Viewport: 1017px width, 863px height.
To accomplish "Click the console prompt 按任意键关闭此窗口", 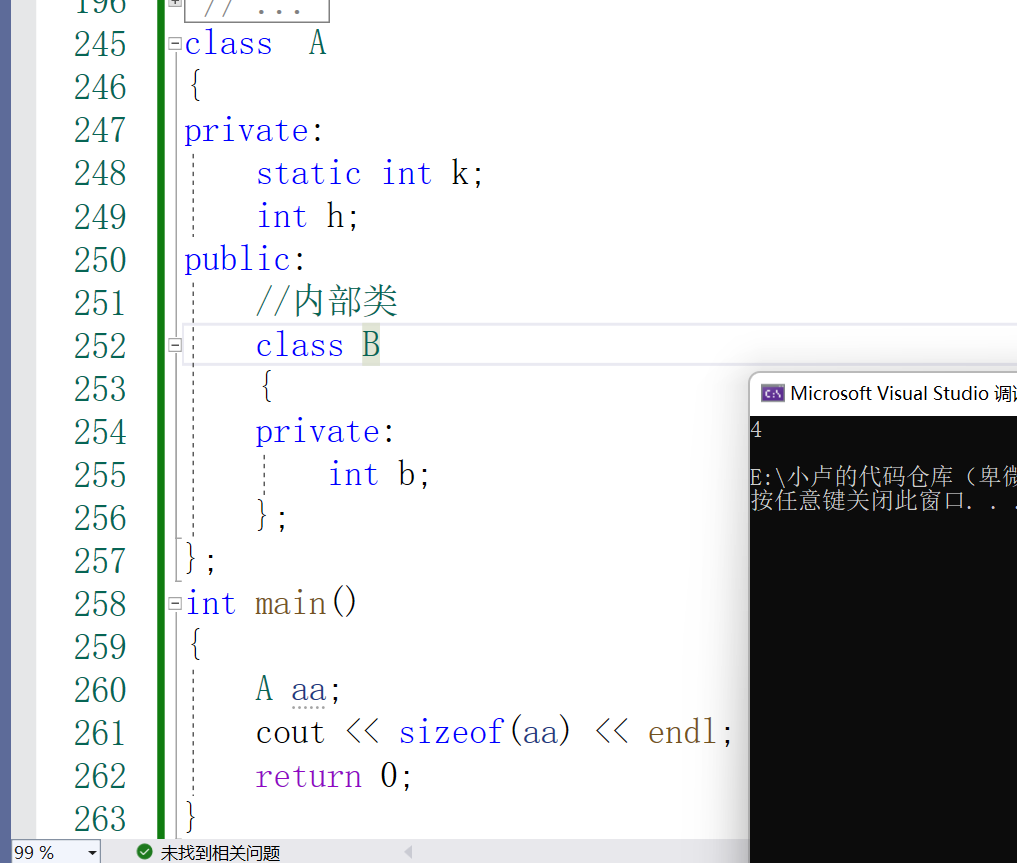I will pyautogui.click(x=883, y=501).
